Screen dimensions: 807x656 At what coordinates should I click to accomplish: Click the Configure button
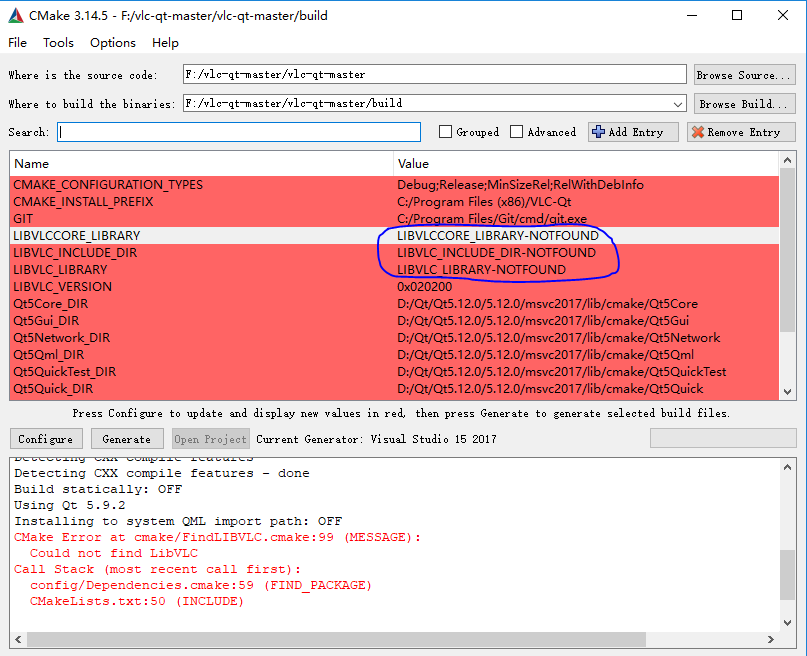tap(45, 439)
